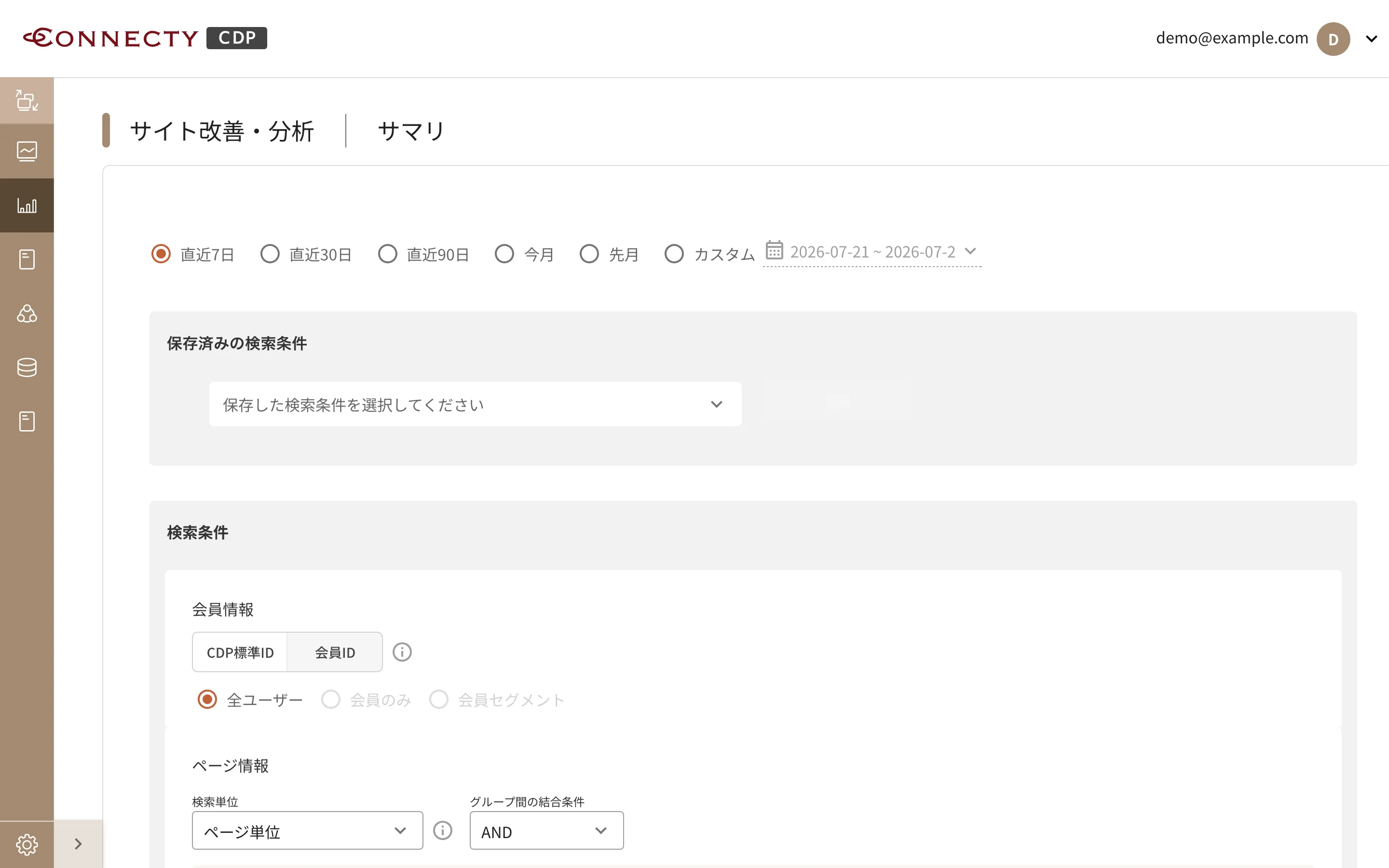Click the info icon next to ページ単位

(x=443, y=831)
